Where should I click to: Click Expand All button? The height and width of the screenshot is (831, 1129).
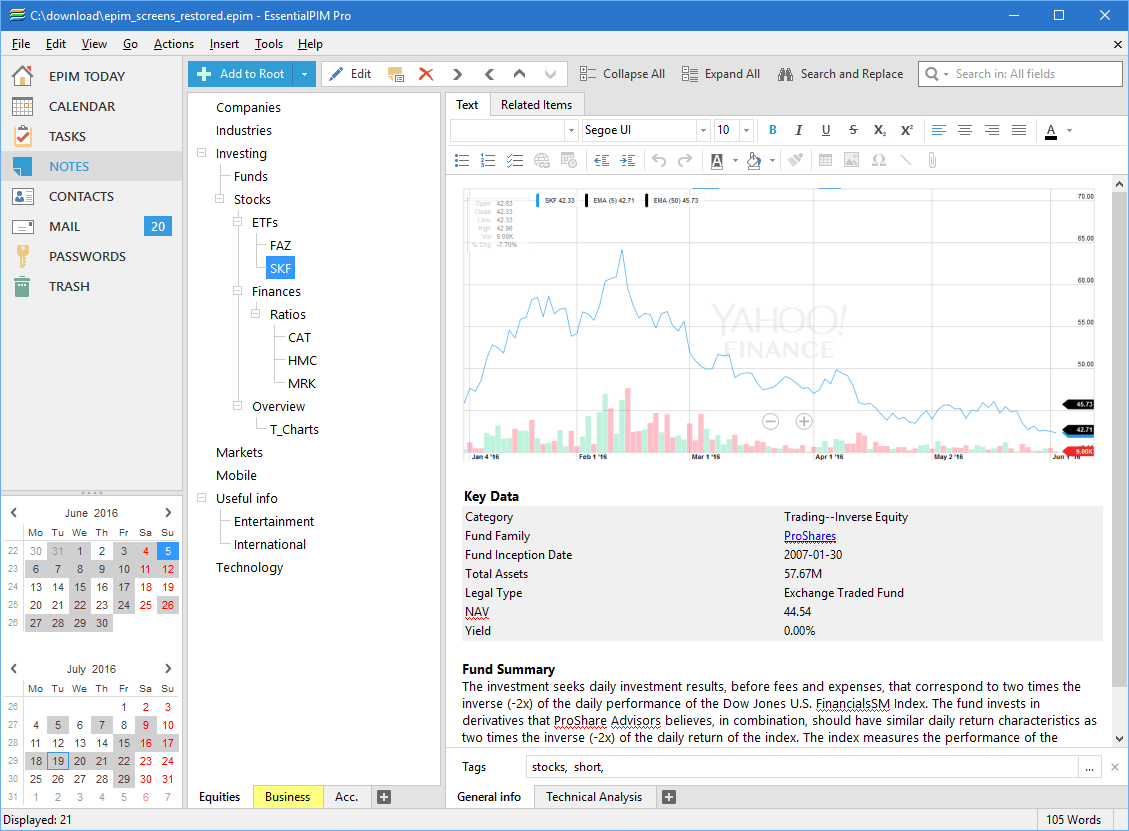(721, 74)
